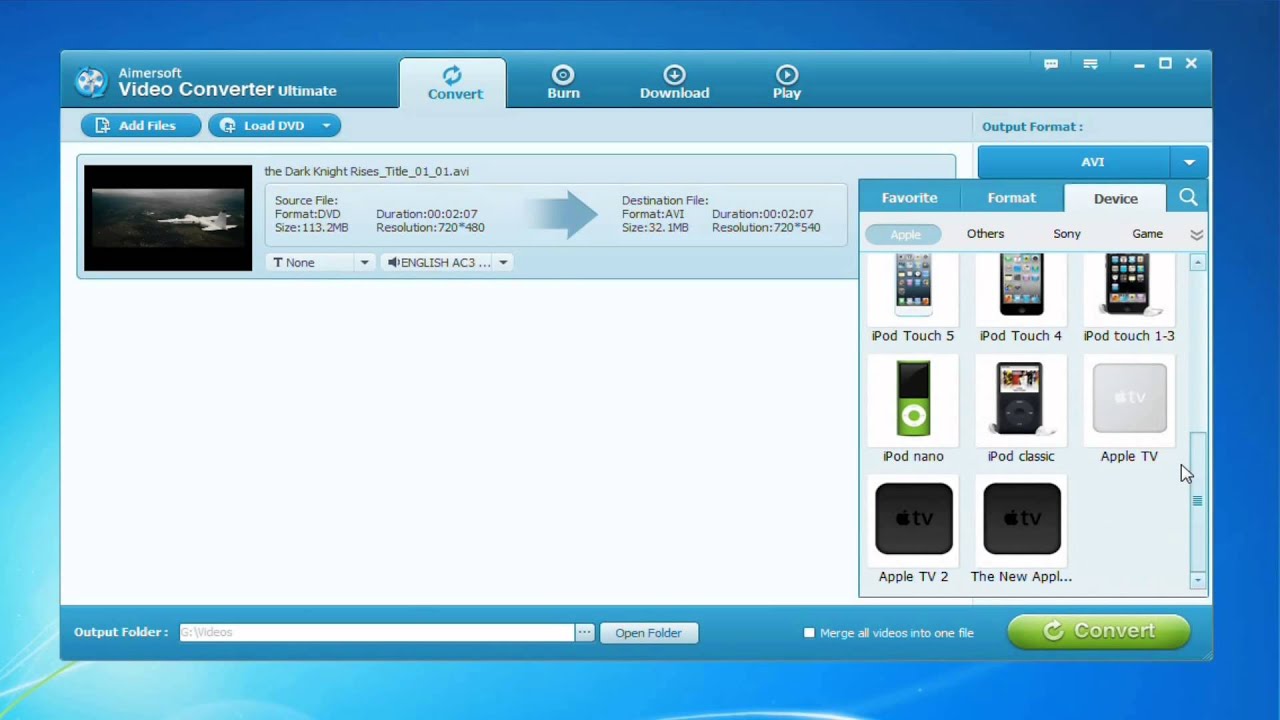Click the search magnifier icon
This screenshot has width=1280, height=720.
[1188, 197]
